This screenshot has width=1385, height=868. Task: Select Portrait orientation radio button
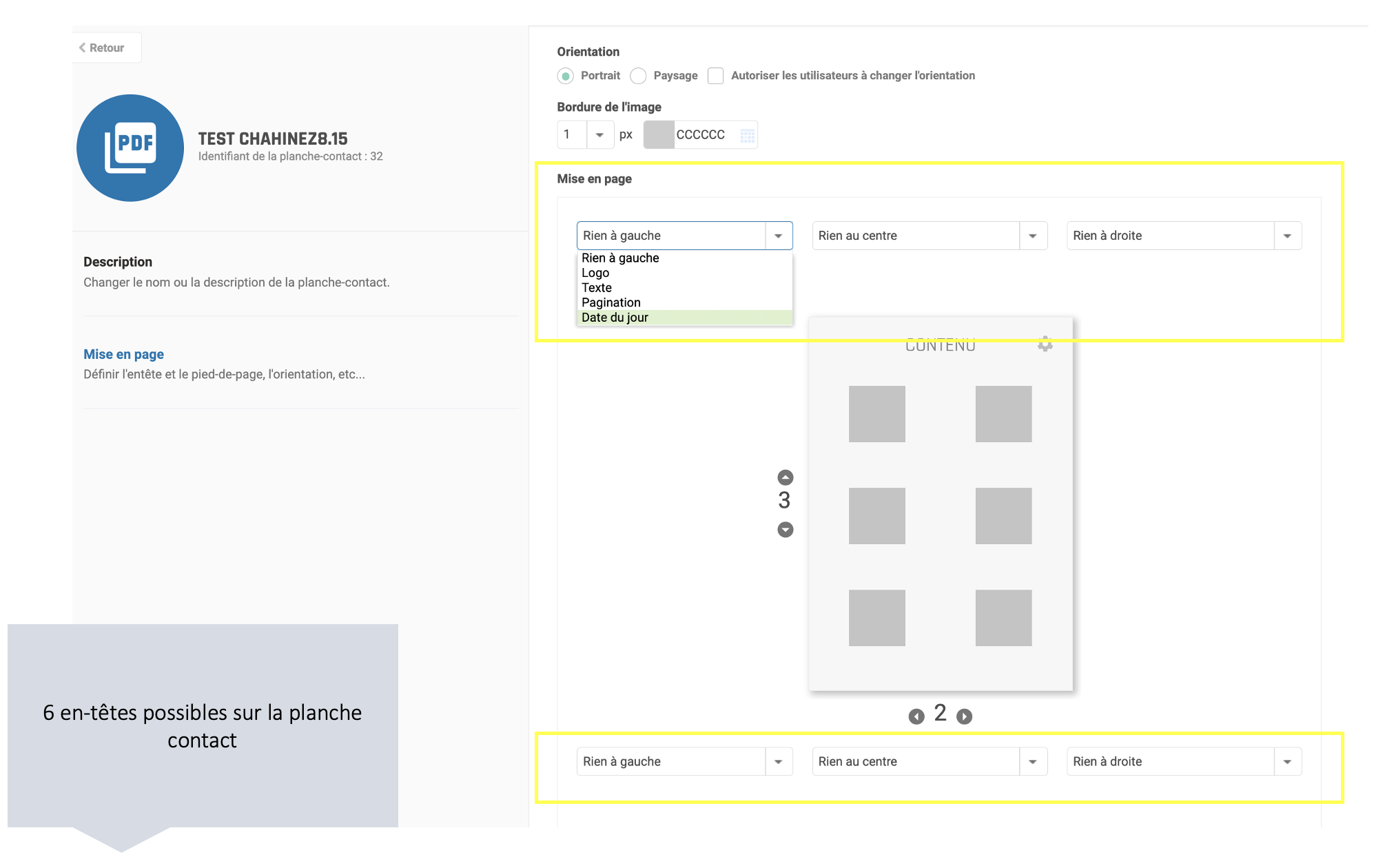[x=566, y=76]
